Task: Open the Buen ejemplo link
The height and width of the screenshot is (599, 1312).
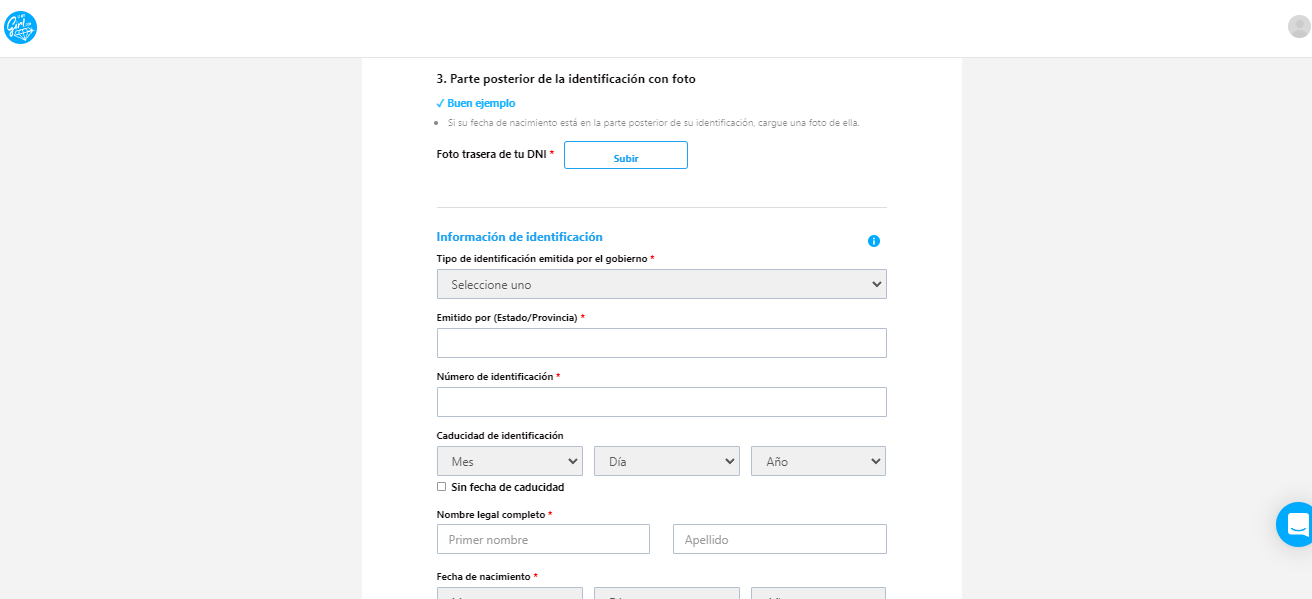Action: (x=476, y=103)
